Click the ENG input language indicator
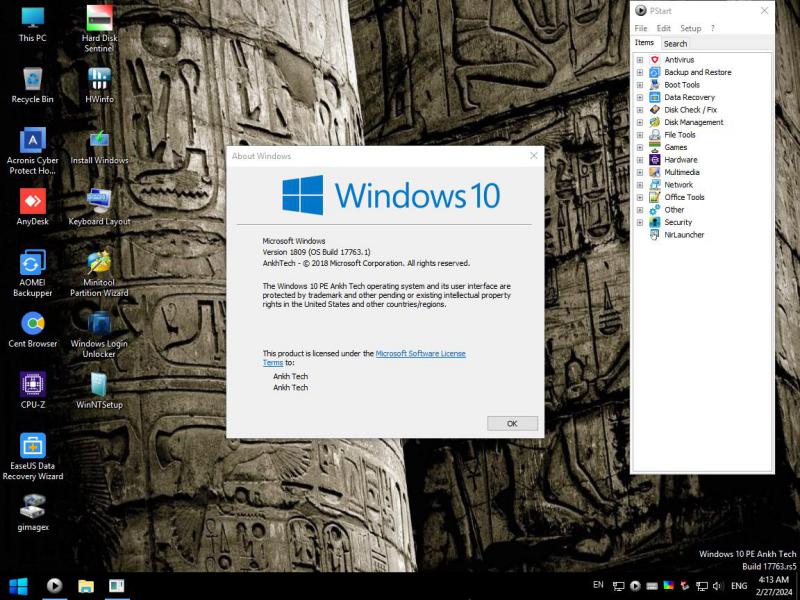The width and height of the screenshot is (800, 600). click(x=739, y=586)
